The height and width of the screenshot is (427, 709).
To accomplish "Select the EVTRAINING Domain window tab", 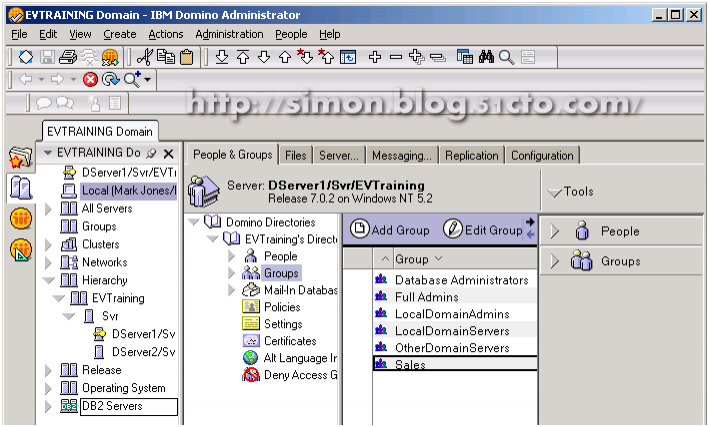I will [100, 131].
